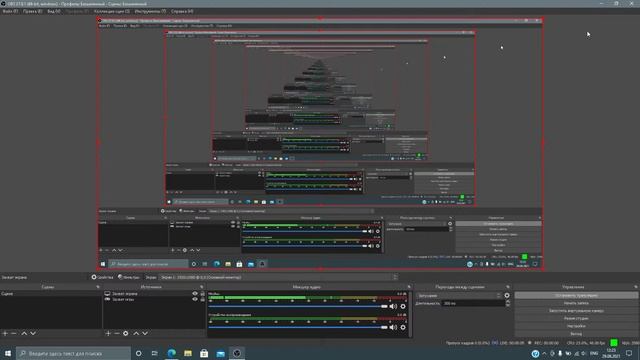Click the Windows taskbar search box
640x360 pixels.
pos(73,353)
